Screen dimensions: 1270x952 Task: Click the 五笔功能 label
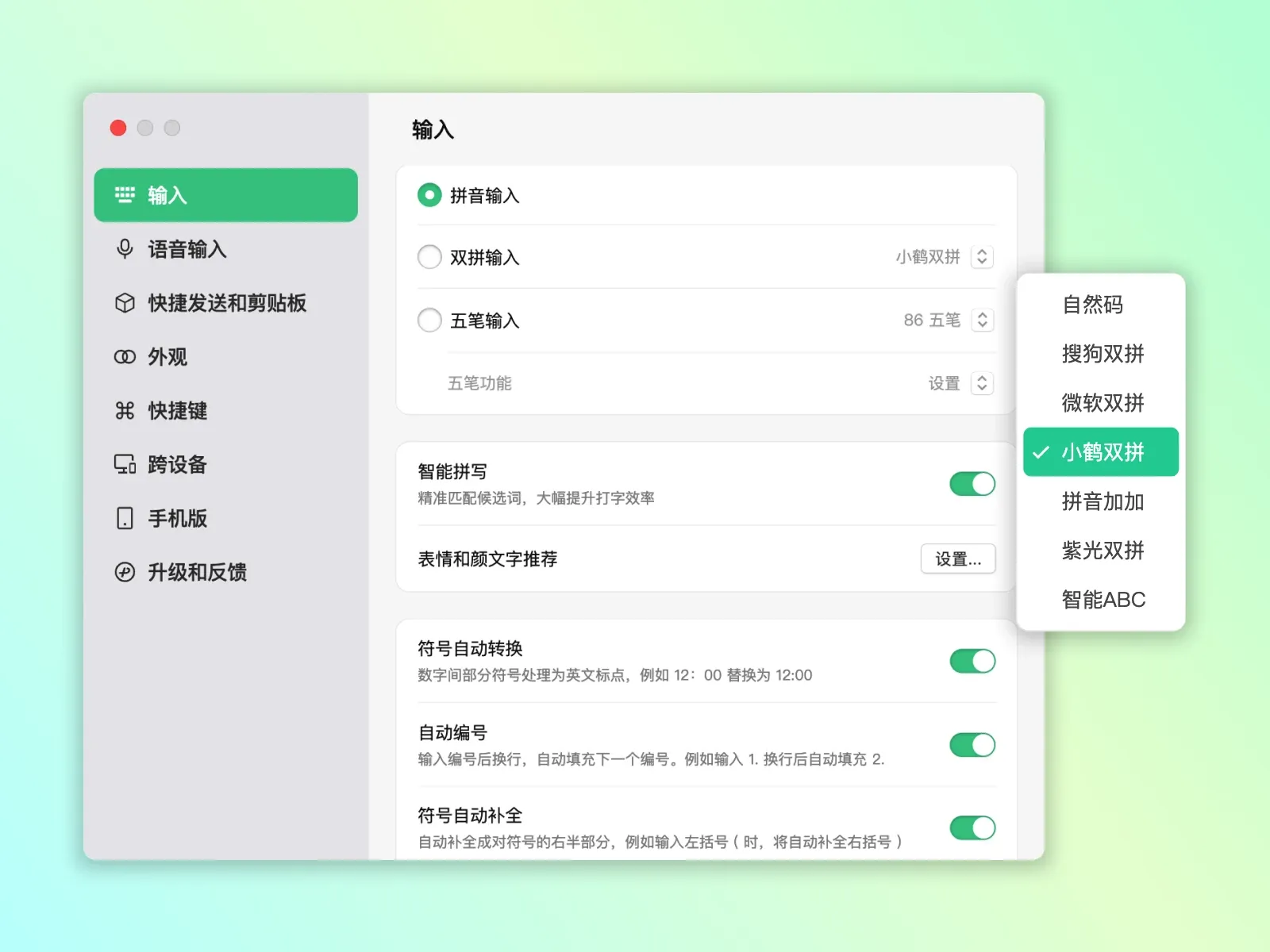pyautogui.click(x=479, y=384)
